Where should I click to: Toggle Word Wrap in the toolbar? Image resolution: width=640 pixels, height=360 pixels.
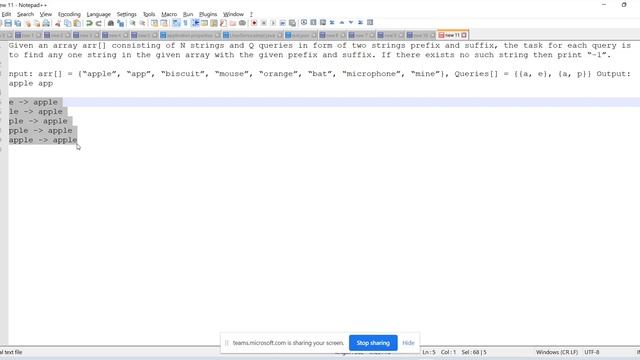pyautogui.click(x=176, y=23)
